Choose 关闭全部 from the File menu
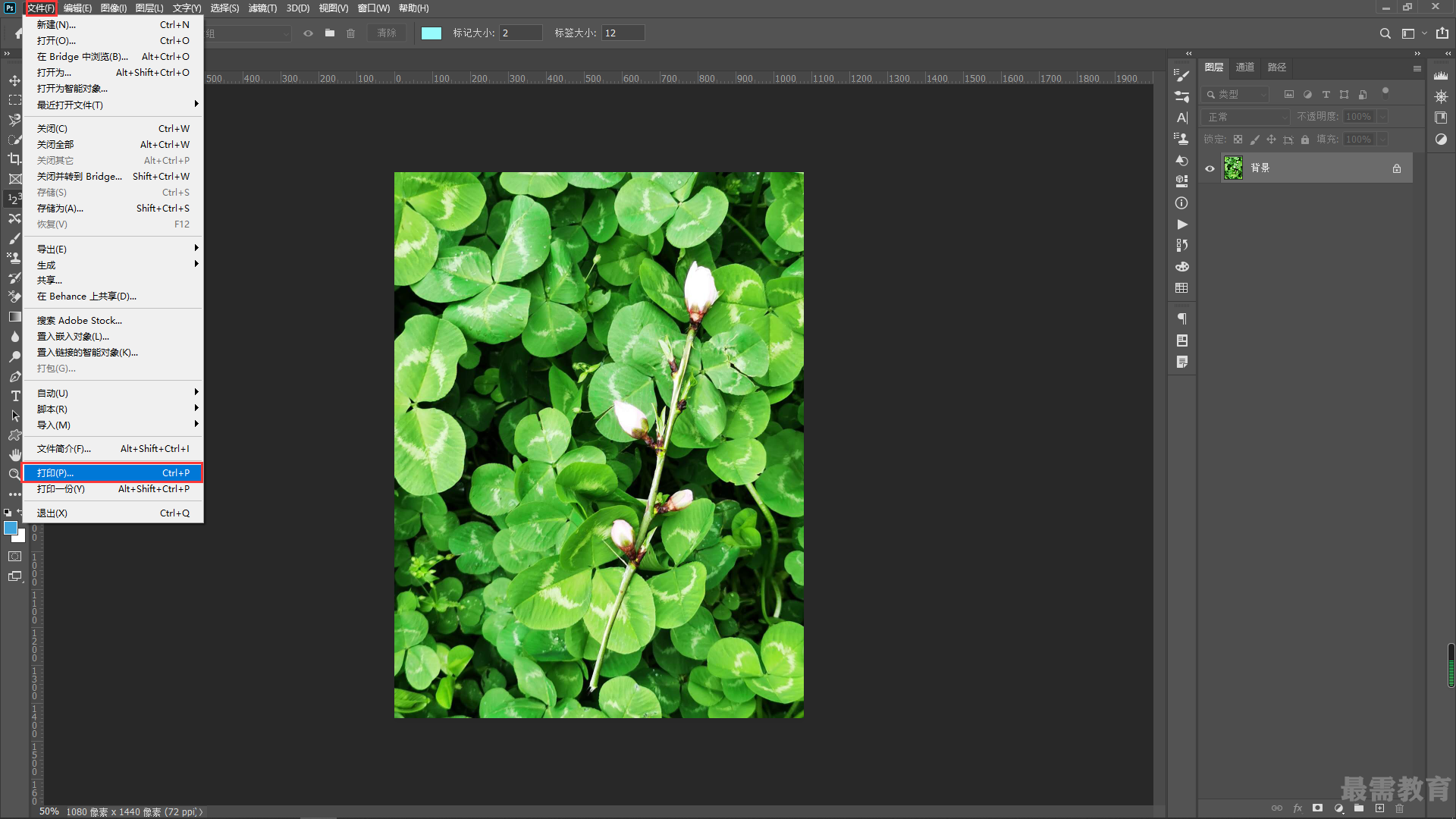 pos(114,144)
